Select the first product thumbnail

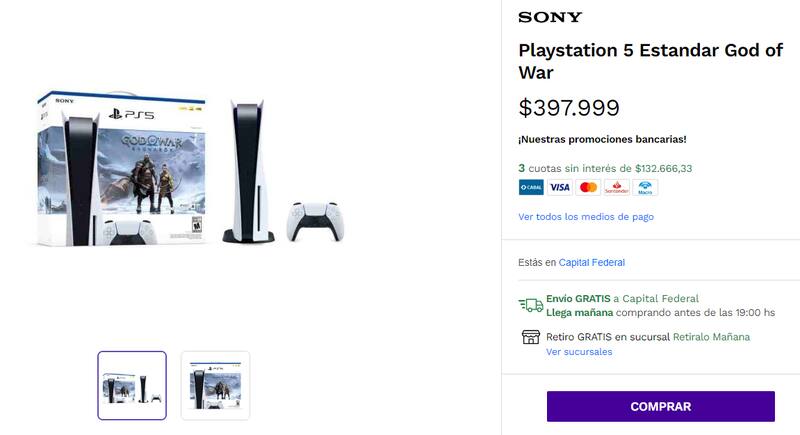[x=132, y=385]
